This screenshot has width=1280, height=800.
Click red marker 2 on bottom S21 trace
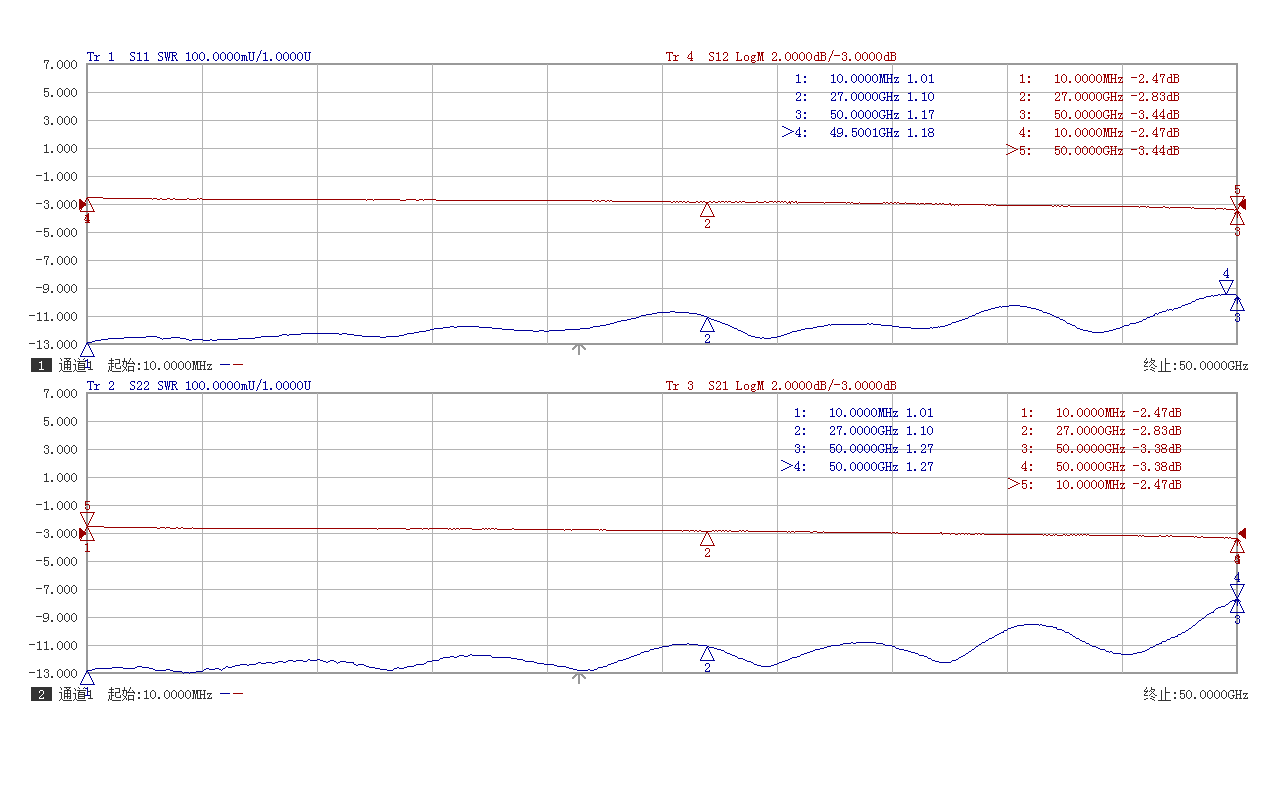pyautogui.click(x=707, y=539)
